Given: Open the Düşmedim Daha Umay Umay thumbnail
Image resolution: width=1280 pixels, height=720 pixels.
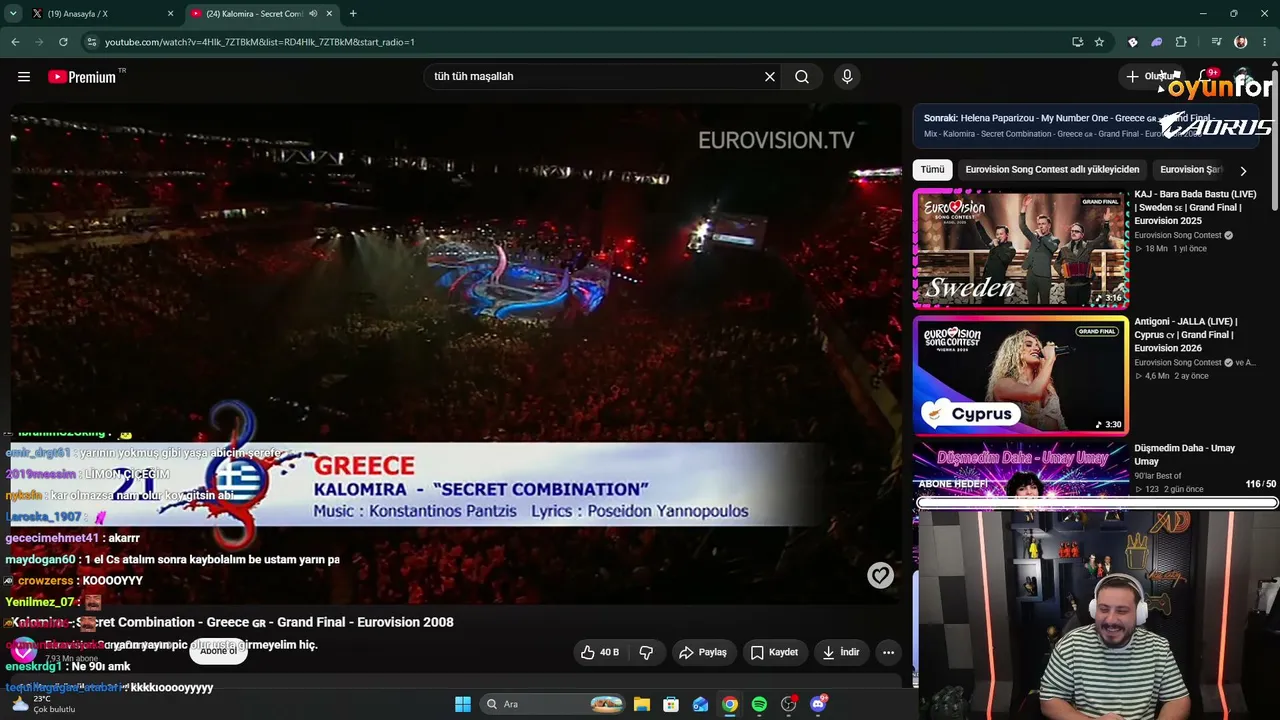Looking at the screenshot, I should click(1021, 468).
